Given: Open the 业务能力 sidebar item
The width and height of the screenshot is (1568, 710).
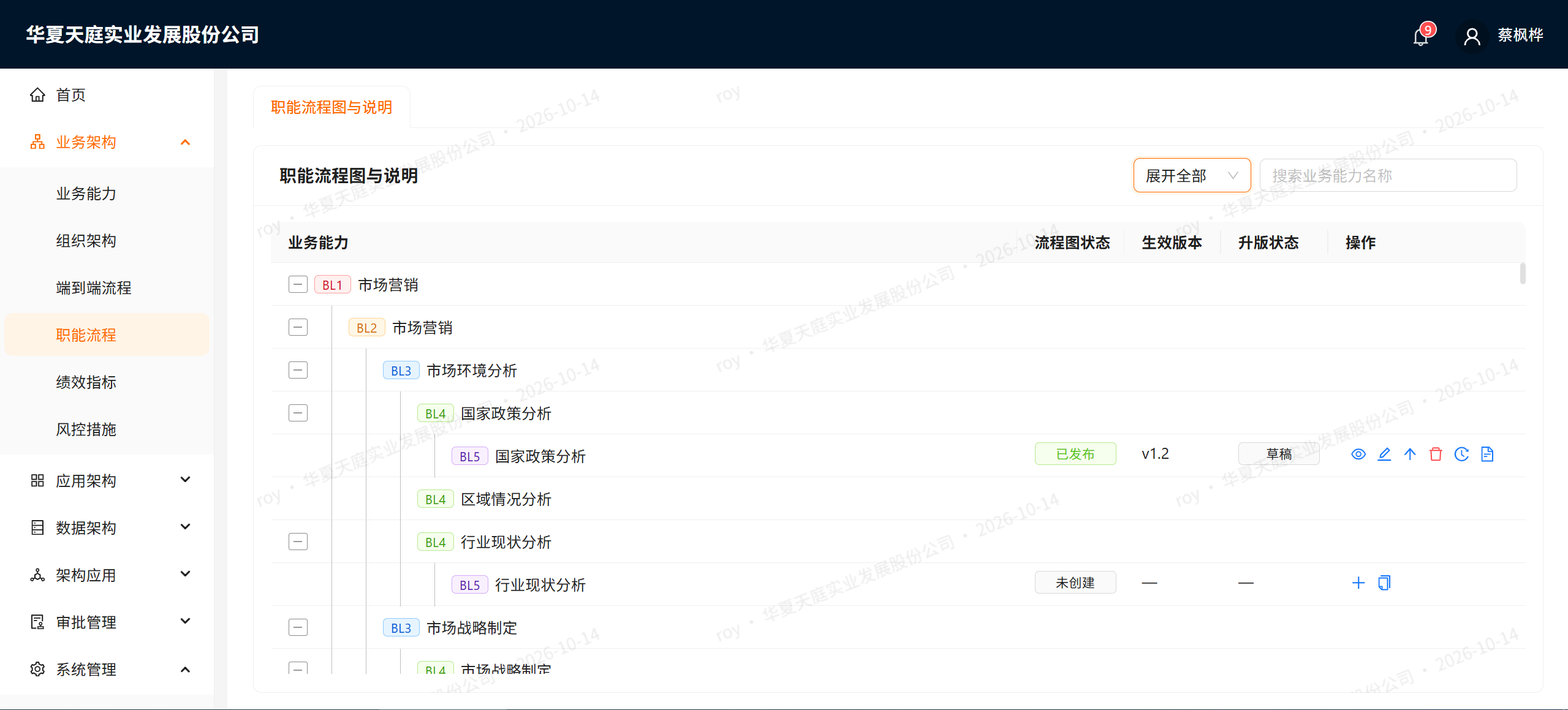Looking at the screenshot, I should click(107, 194).
